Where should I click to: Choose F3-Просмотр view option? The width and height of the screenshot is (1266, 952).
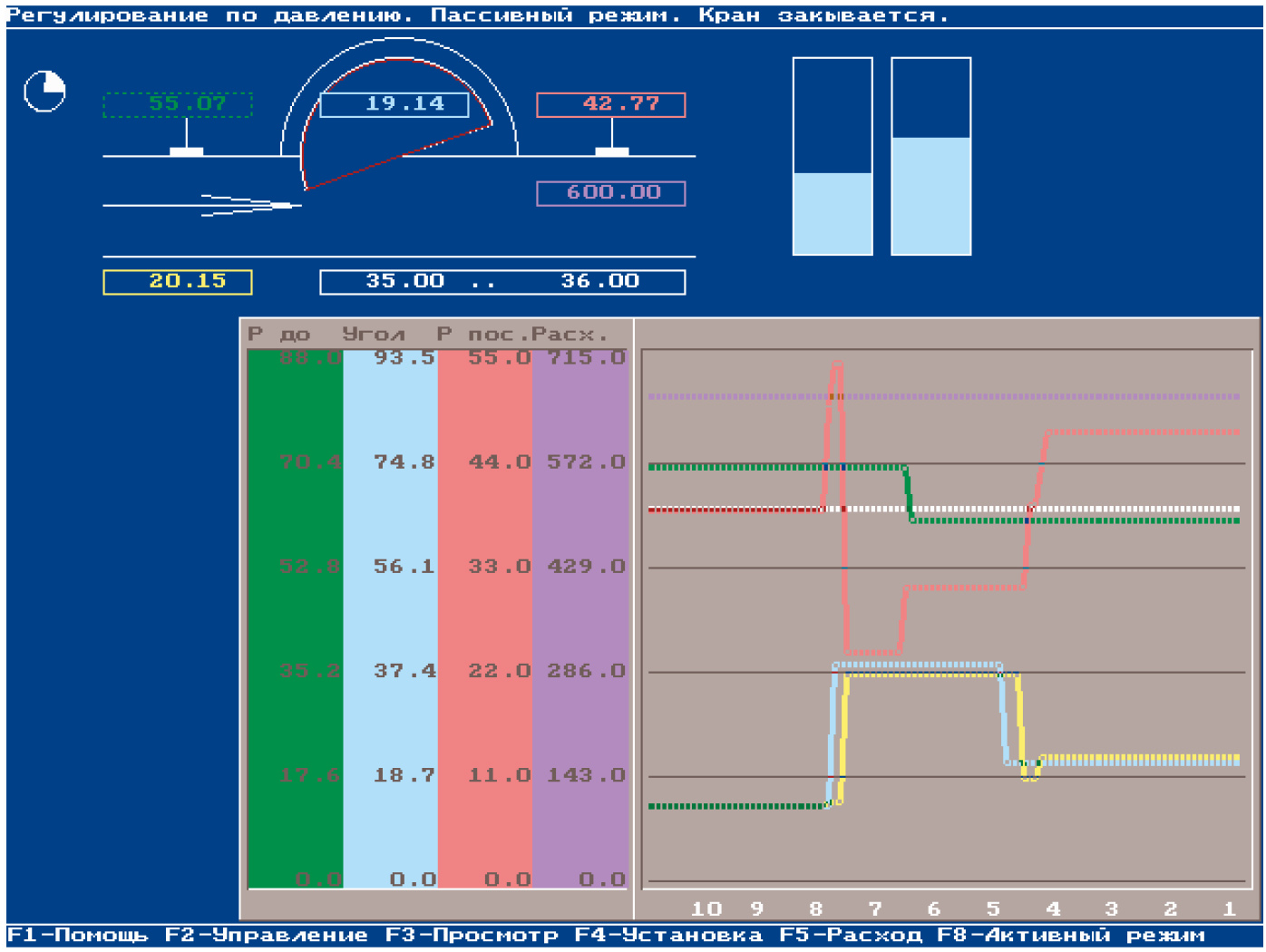[472, 935]
